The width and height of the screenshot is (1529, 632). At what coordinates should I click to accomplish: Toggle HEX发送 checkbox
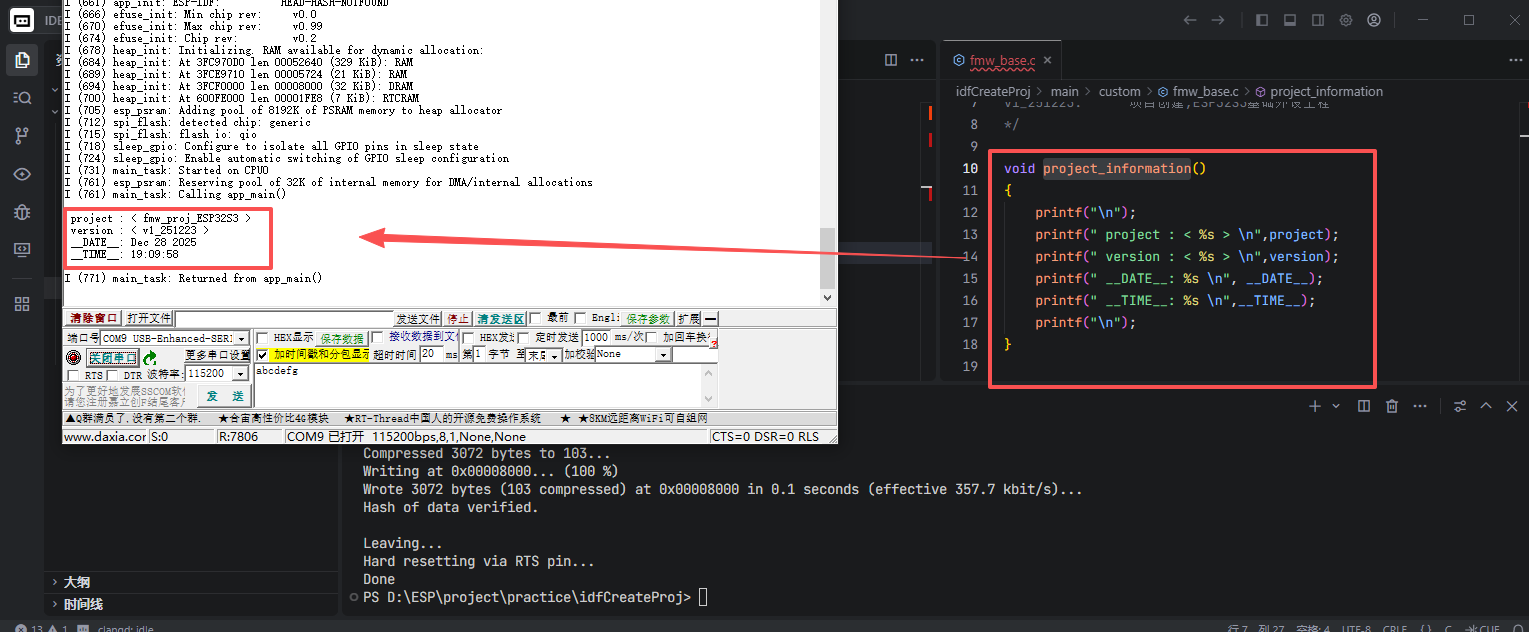click(x=468, y=338)
